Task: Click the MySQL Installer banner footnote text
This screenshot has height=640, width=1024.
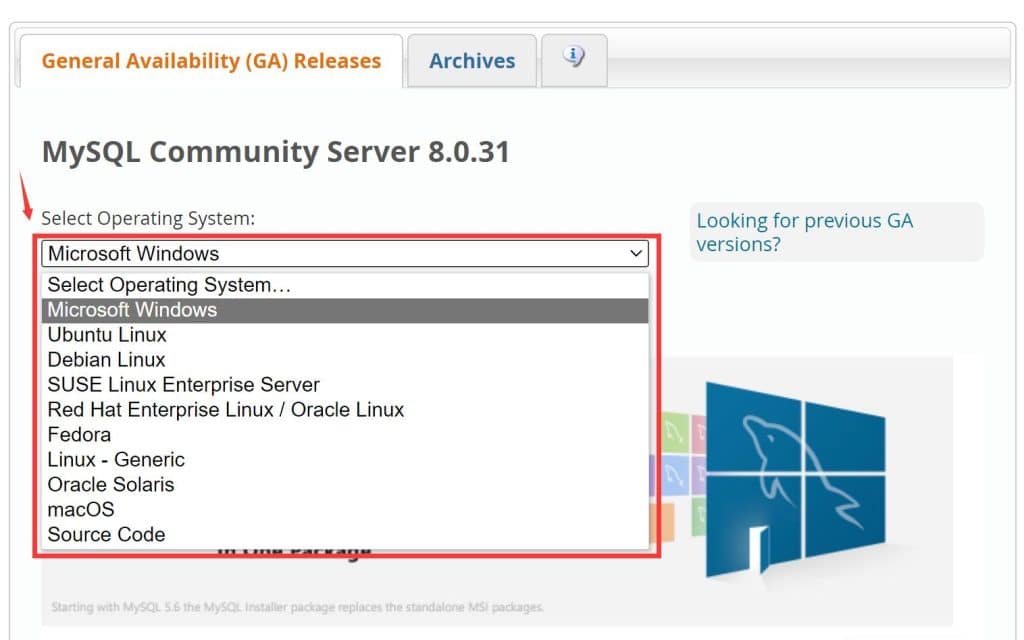Action: point(297,607)
